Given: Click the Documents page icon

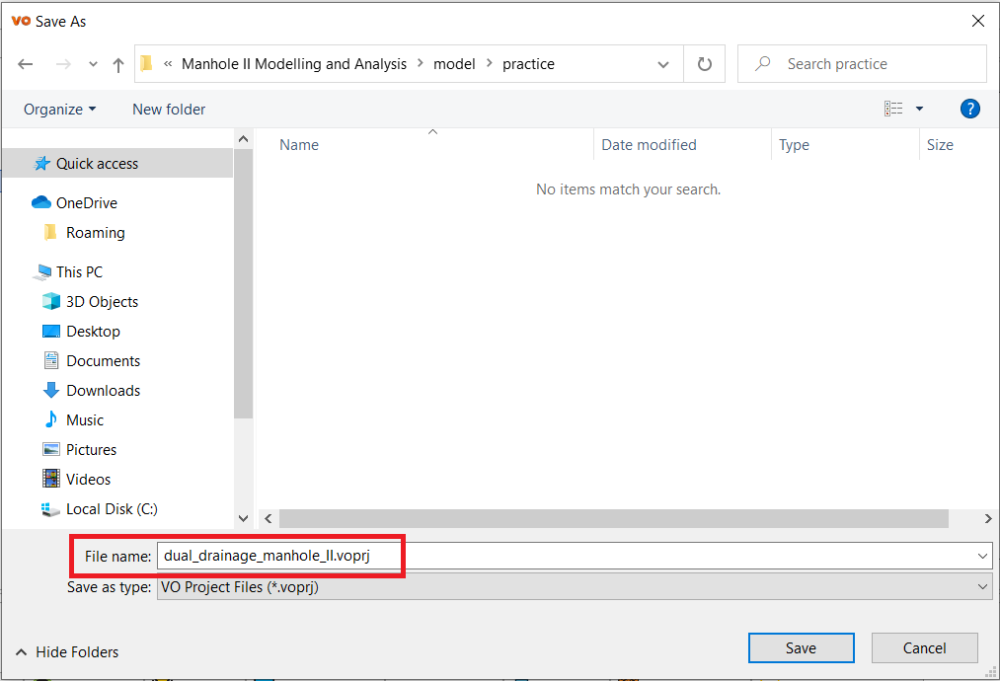Looking at the screenshot, I should (x=51, y=360).
